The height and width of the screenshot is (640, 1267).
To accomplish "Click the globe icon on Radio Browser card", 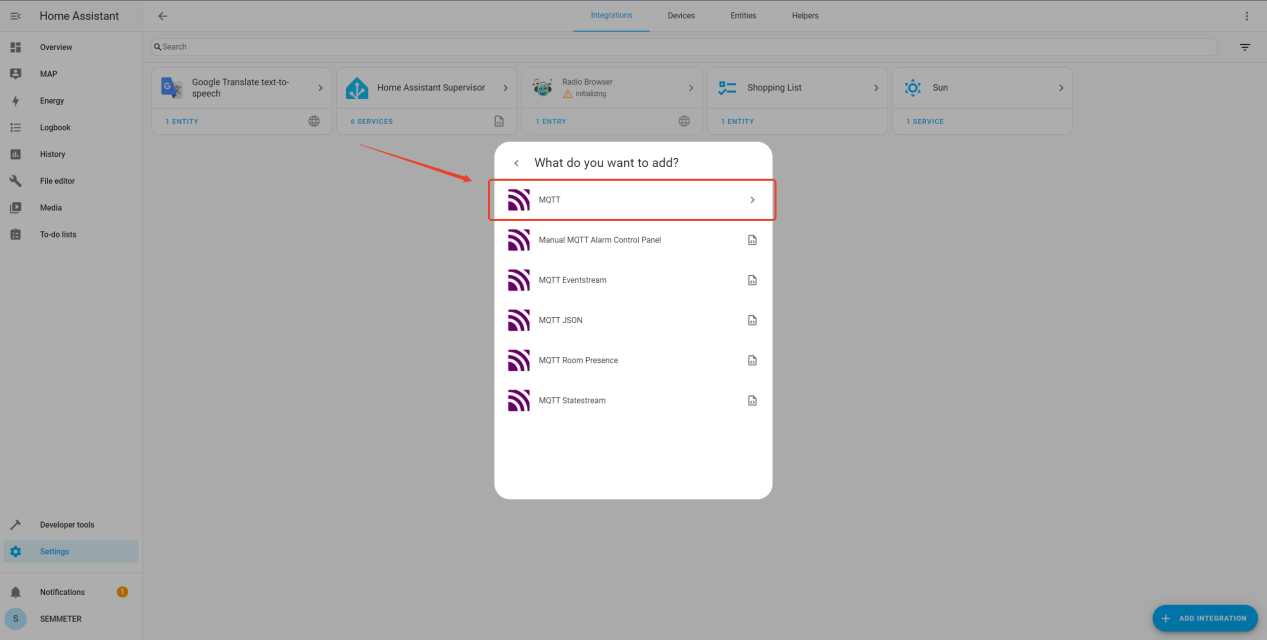I will (684, 121).
